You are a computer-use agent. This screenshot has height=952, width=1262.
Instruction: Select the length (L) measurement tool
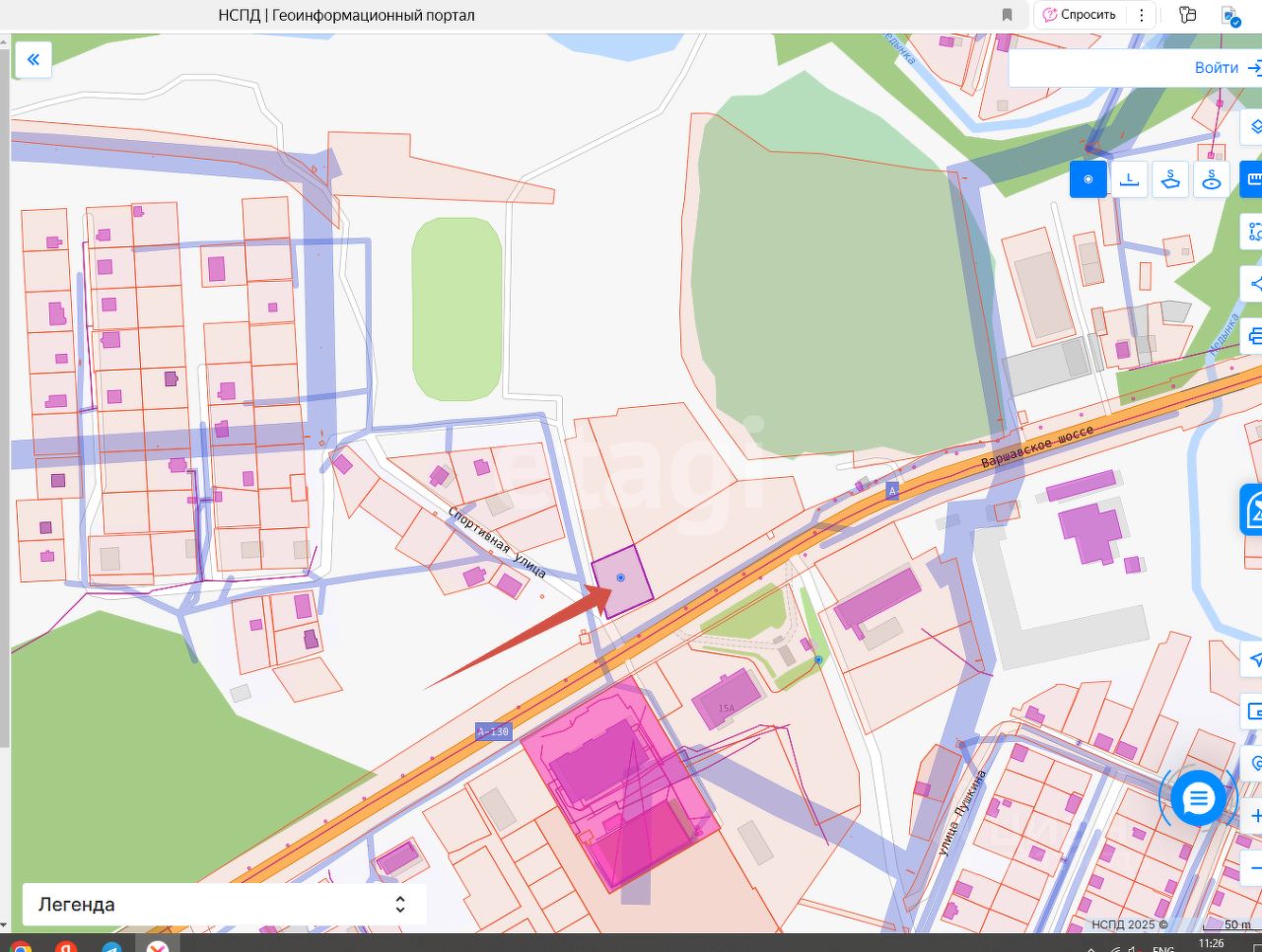tap(1130, 179)
